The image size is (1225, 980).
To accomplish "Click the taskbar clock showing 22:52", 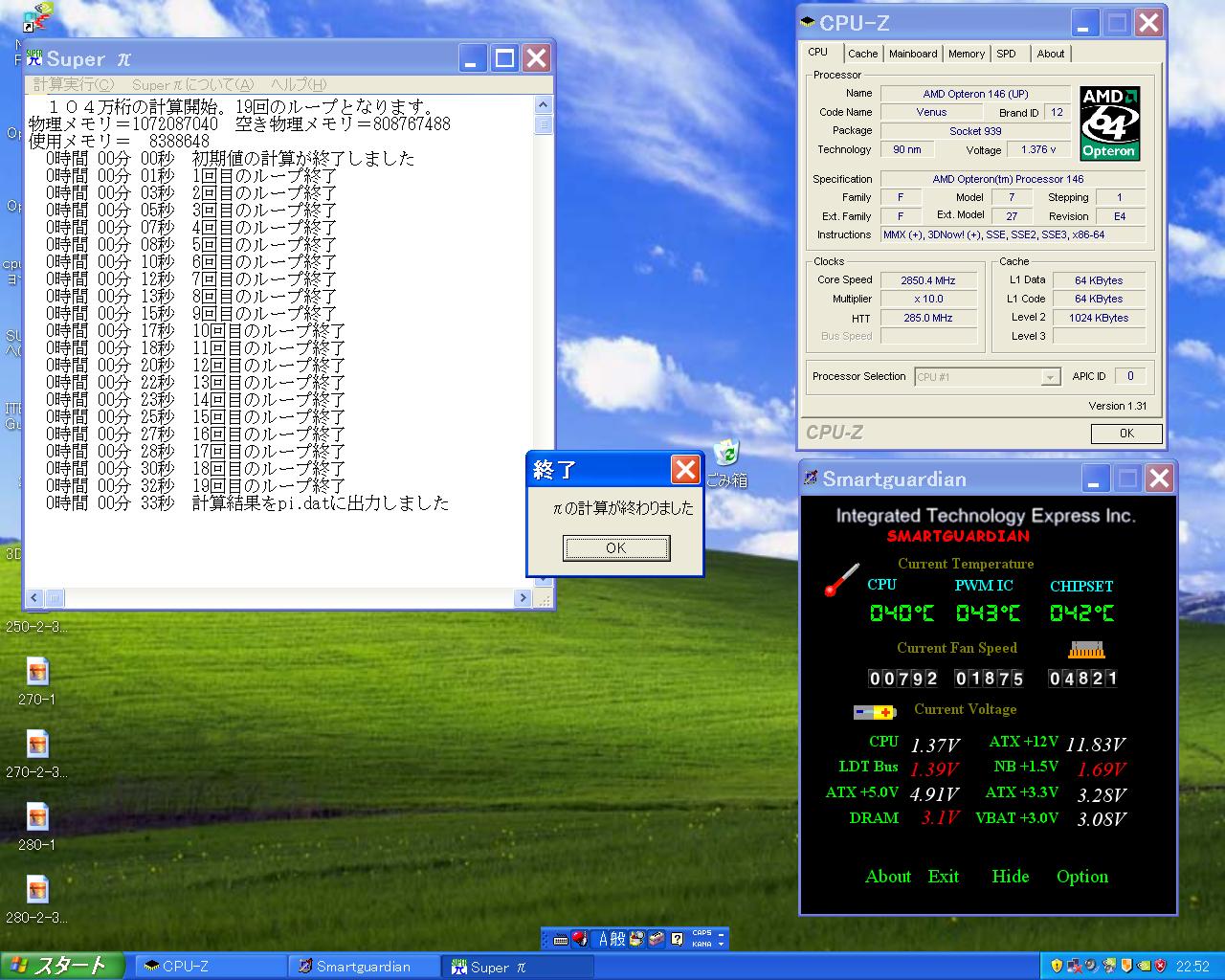I will tap(1192, 967).
